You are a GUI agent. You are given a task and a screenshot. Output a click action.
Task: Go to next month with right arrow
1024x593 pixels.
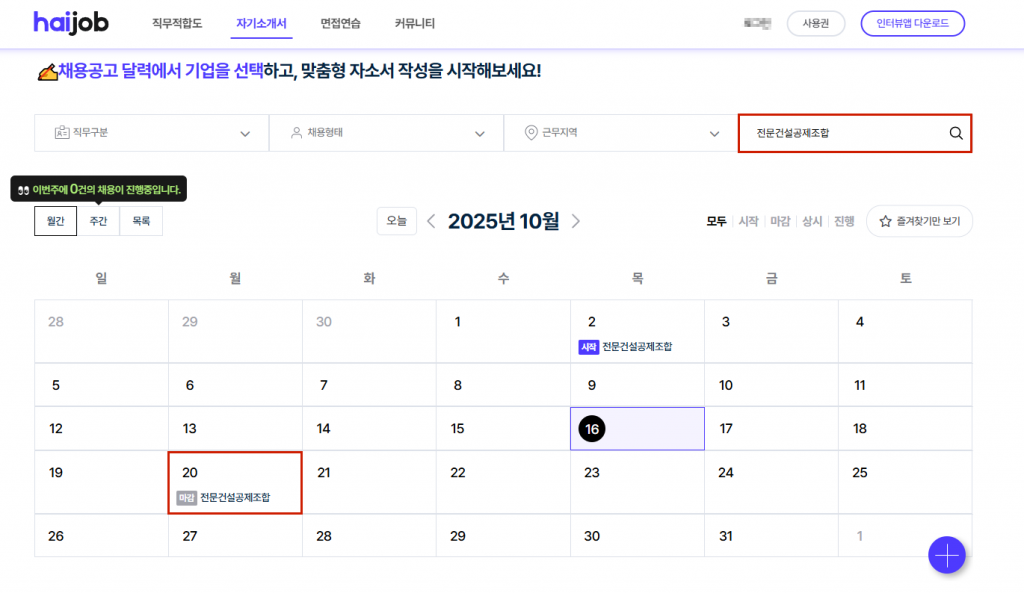pos(576,221)
